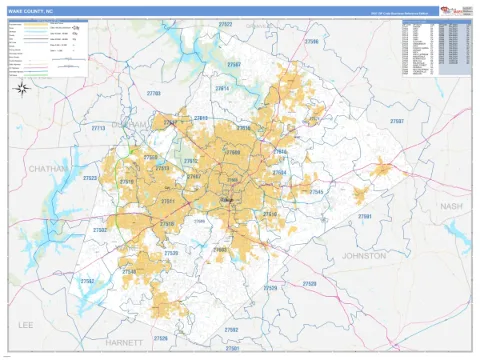Select ZIP code label 27597
The image size is (480, 360).
click(x=397, y=121)
